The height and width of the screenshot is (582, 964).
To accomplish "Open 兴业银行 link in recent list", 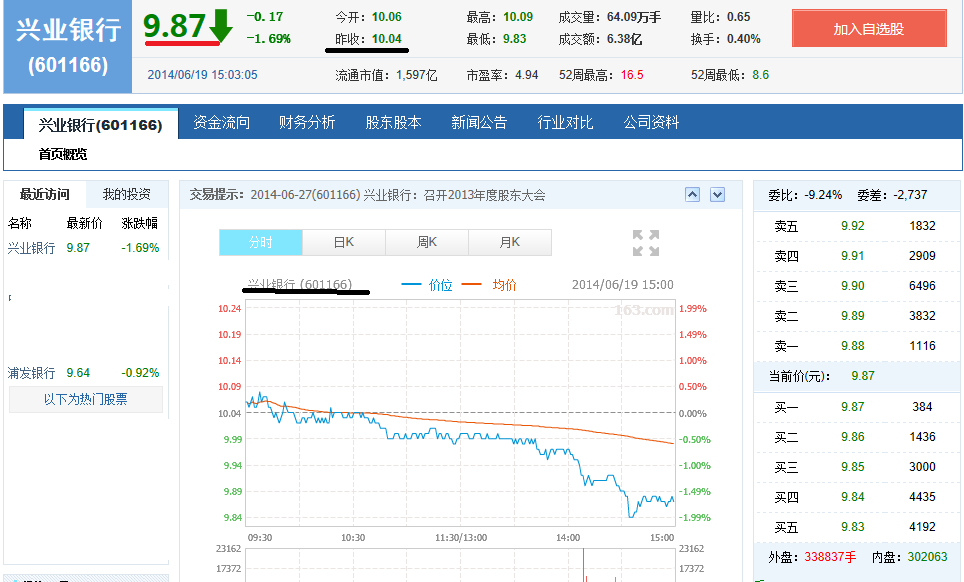I will (x=31, y=248).
